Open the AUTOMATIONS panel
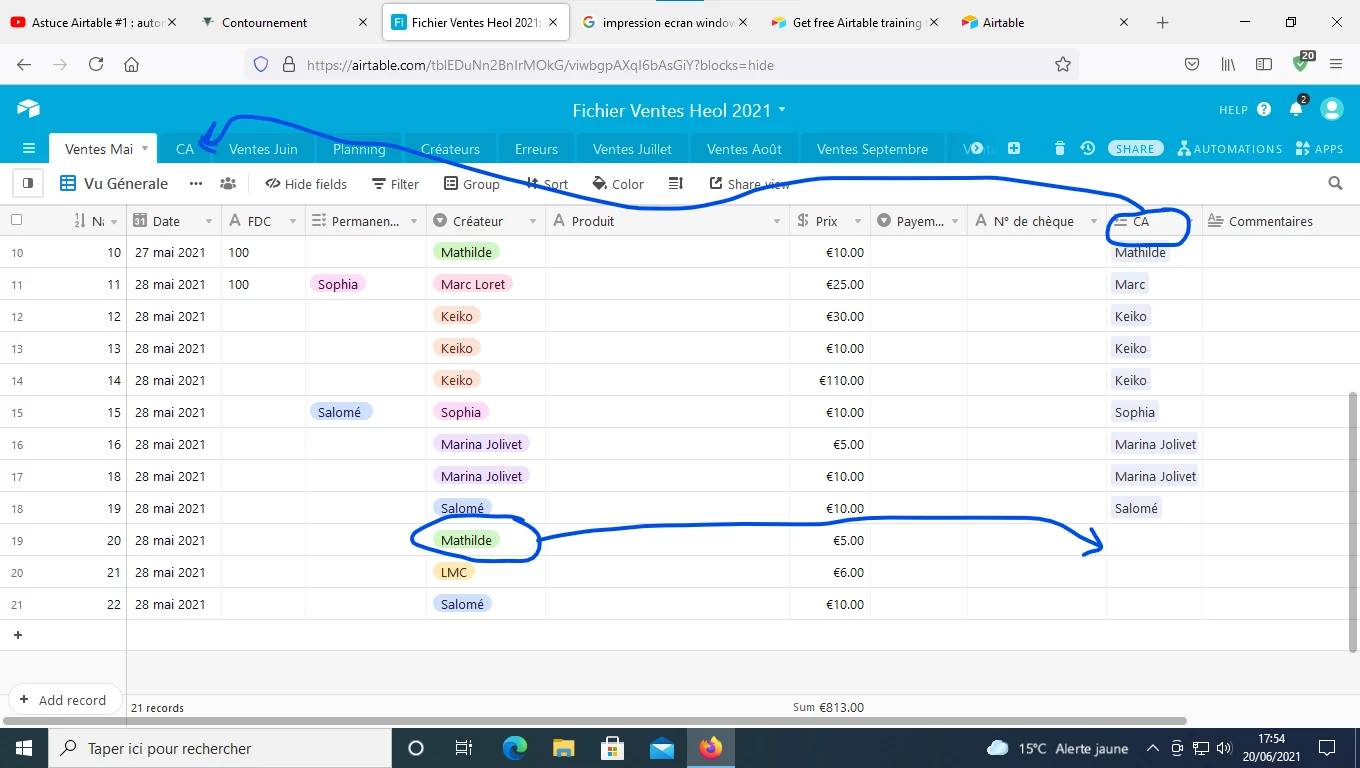Screen dimensions: 1360x768 click(x=1230, y=149)
